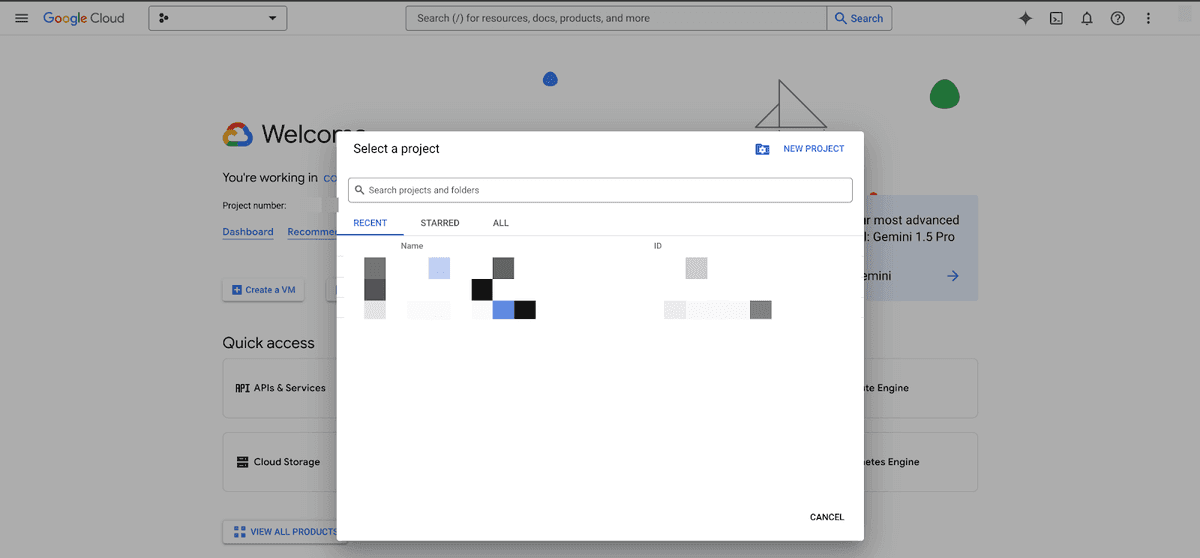This screenshot has width=1200, height=558.
Task: Click the Gemini banner arrow icon
Action: tap(953, 276)
